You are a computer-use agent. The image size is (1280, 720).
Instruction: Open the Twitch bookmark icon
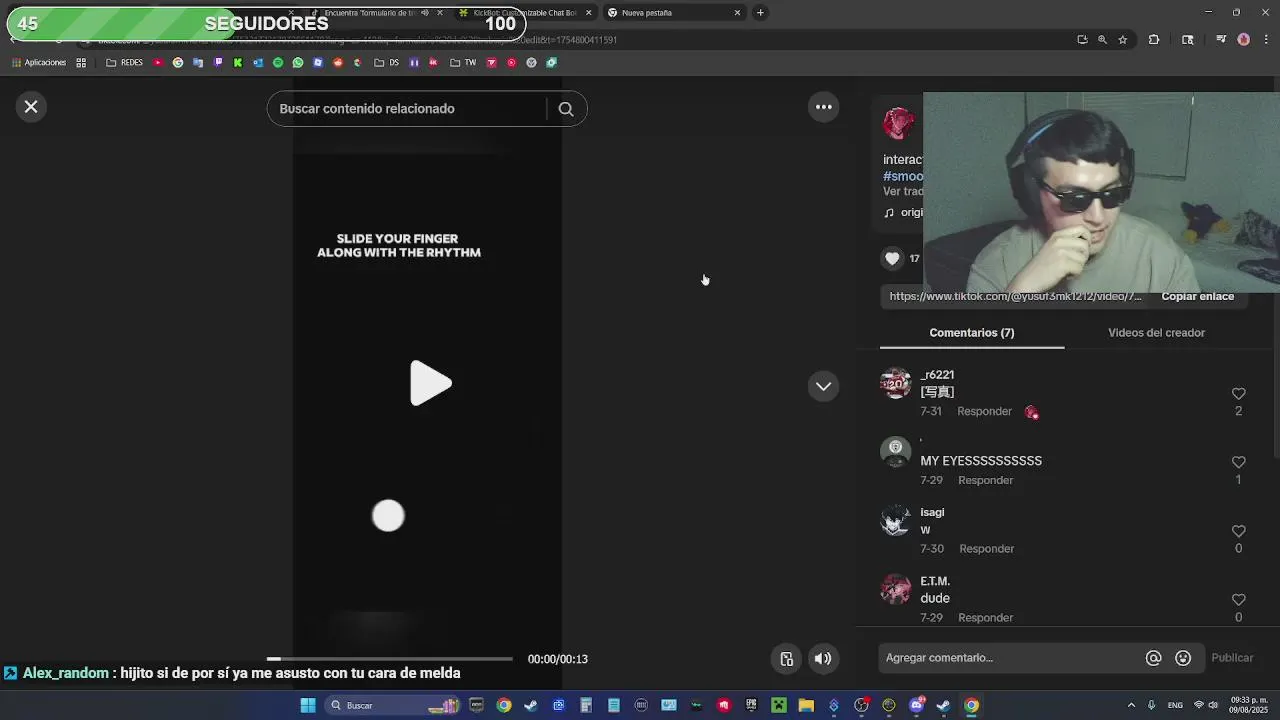[x=218, y=63]
